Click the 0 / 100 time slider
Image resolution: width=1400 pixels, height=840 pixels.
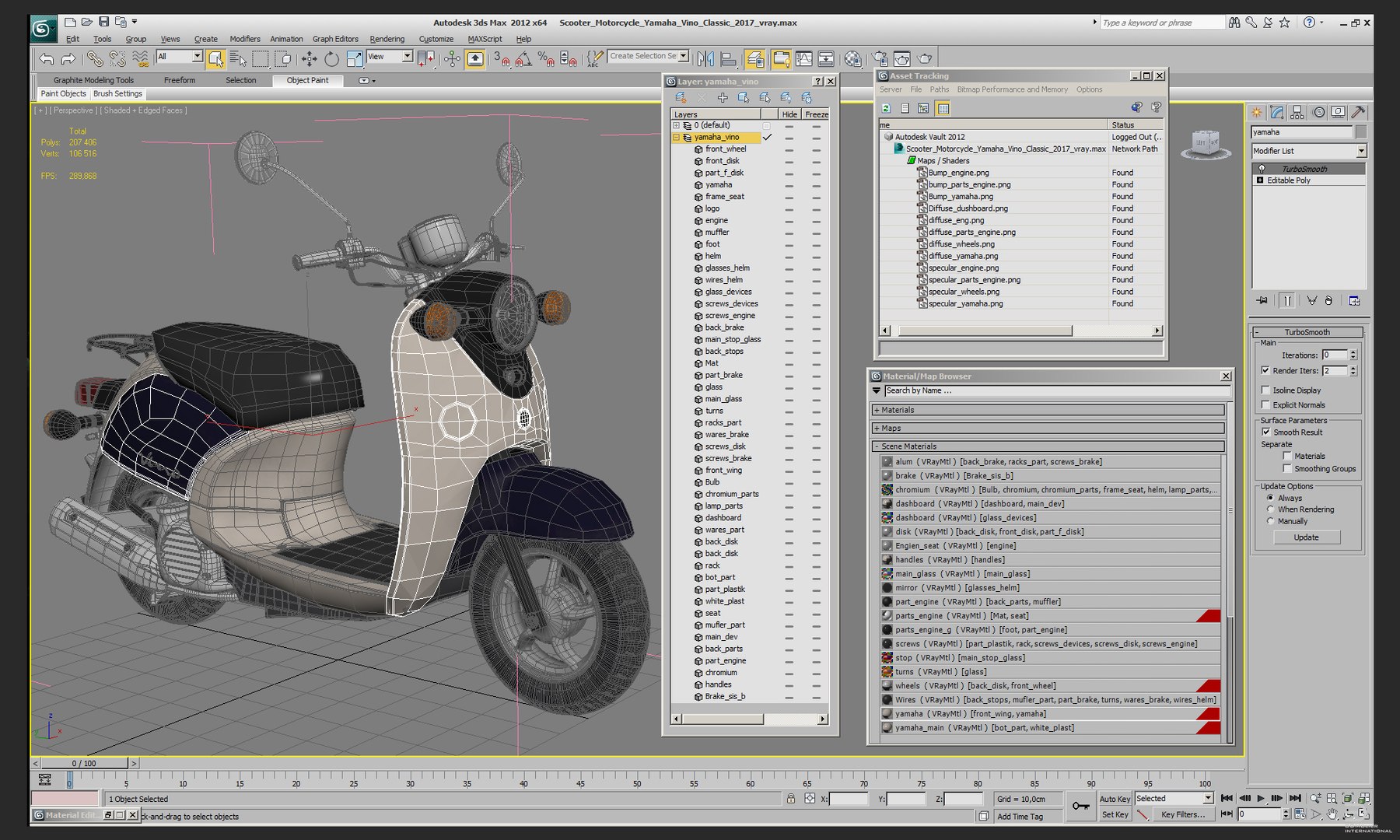coord(84,763)
